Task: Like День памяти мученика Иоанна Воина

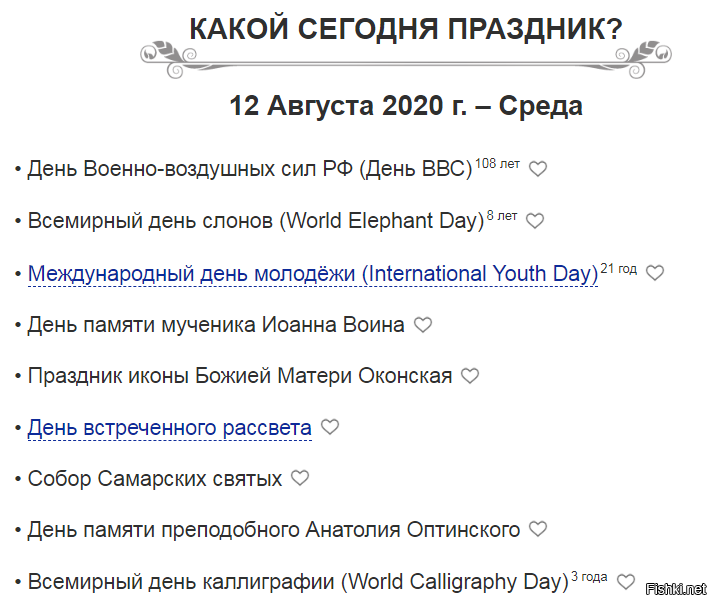Action: 423,325
